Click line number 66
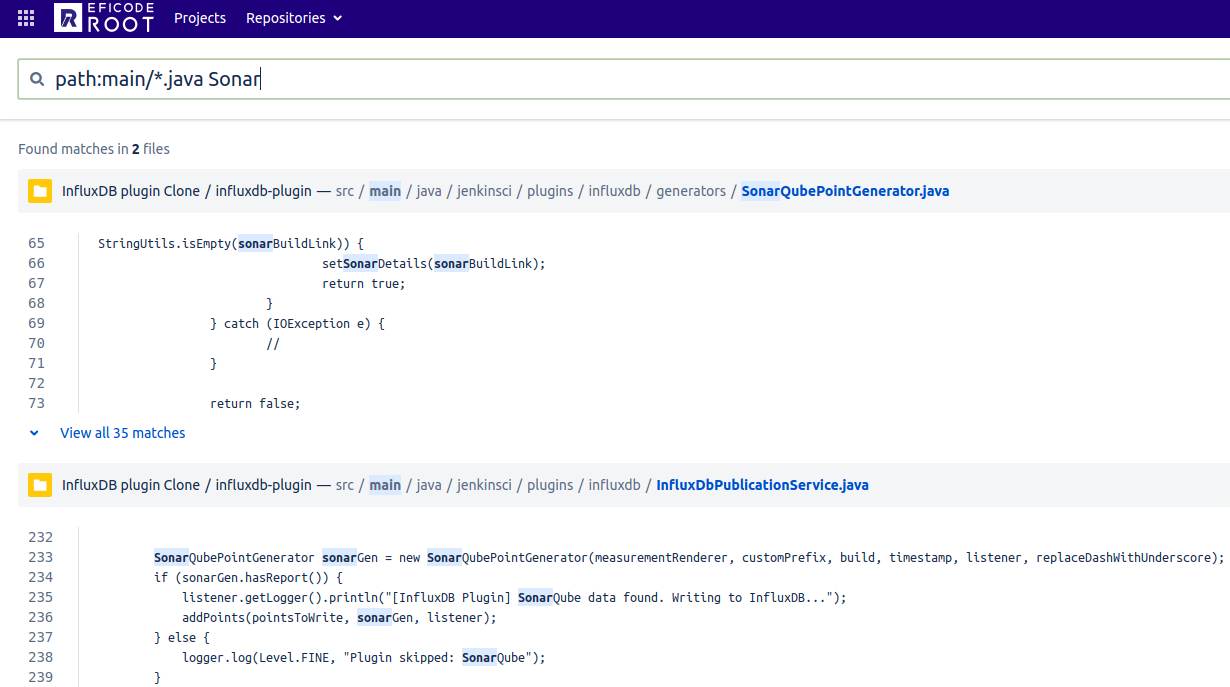Image resolution: width=1230 pixels, height=687 pixels. (x=37, y=263)
